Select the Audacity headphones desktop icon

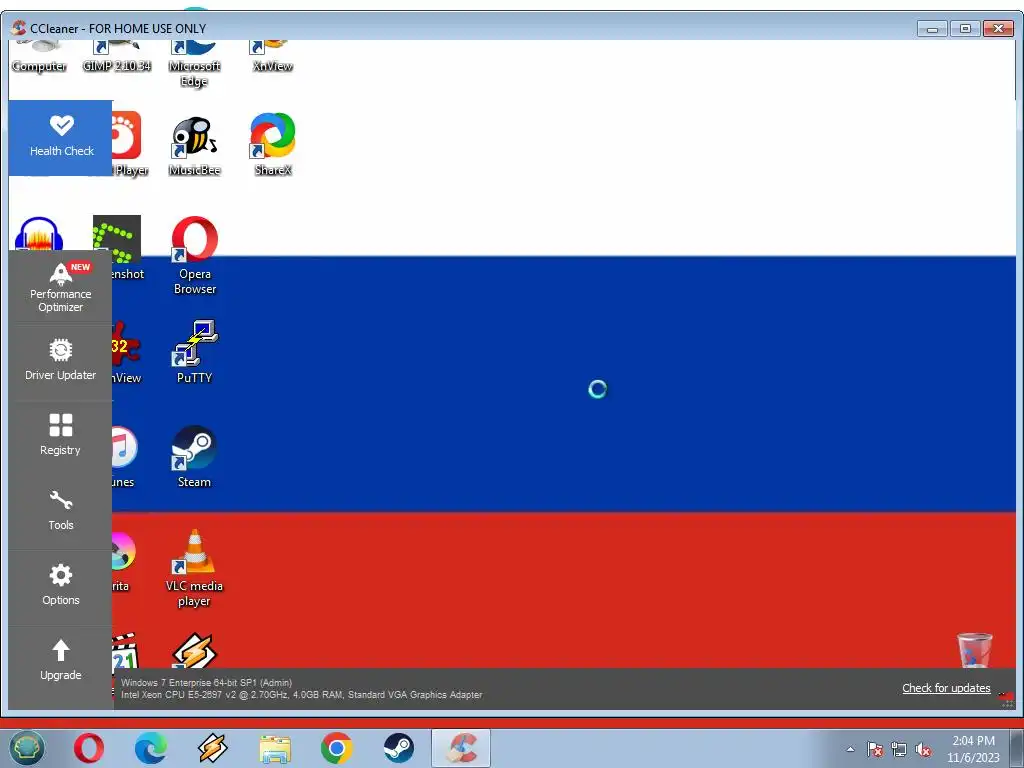(39, 234)
